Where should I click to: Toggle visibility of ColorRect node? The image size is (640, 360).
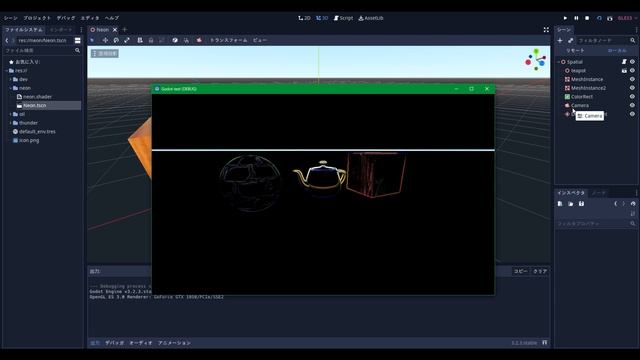coord(632,97)
